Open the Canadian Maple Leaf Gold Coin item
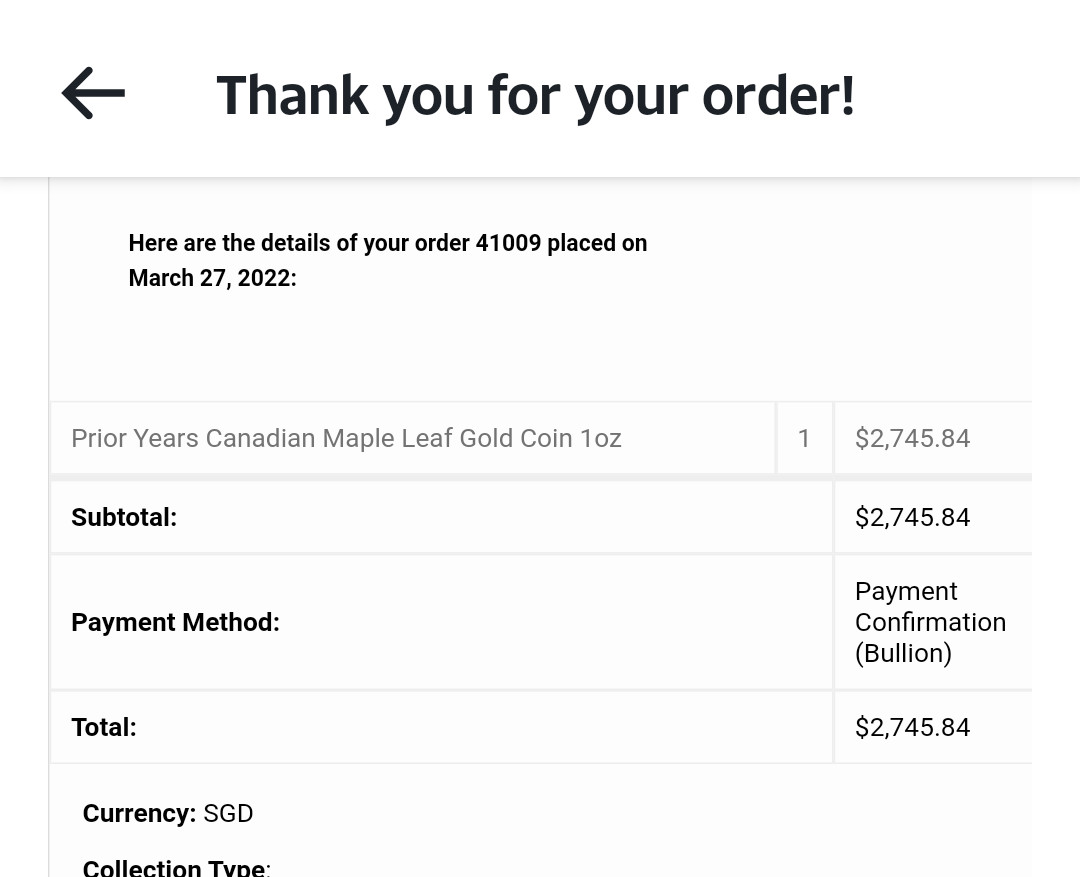The image size is (1080, 877). point(346,438)
